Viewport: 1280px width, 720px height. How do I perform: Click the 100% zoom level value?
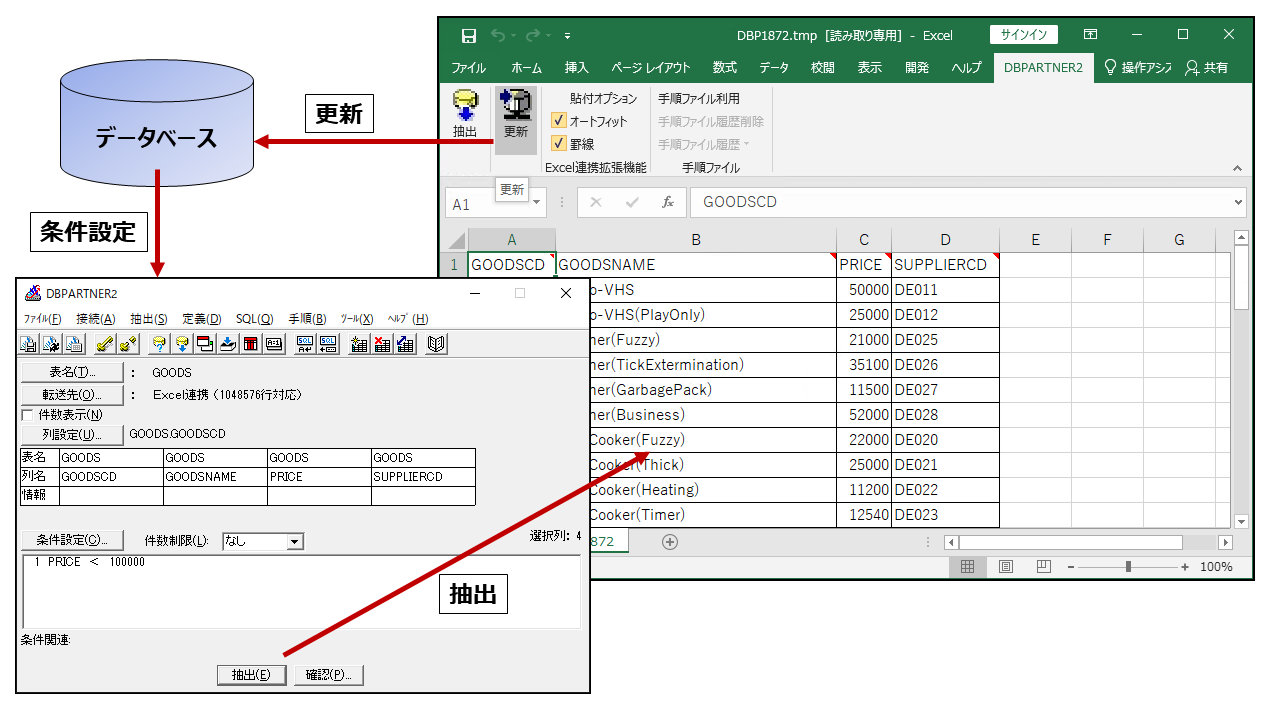(x=1216, y=566)
